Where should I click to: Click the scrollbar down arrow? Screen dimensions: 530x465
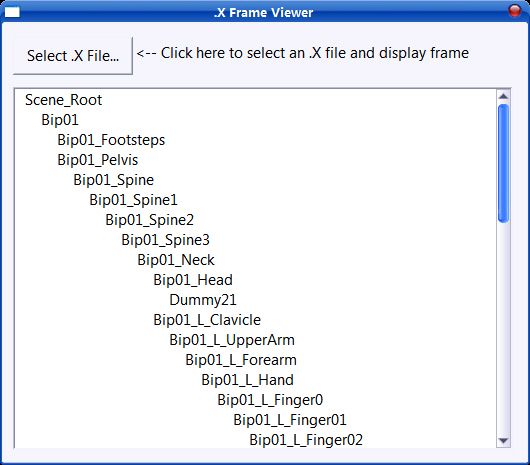coord(503,441)
